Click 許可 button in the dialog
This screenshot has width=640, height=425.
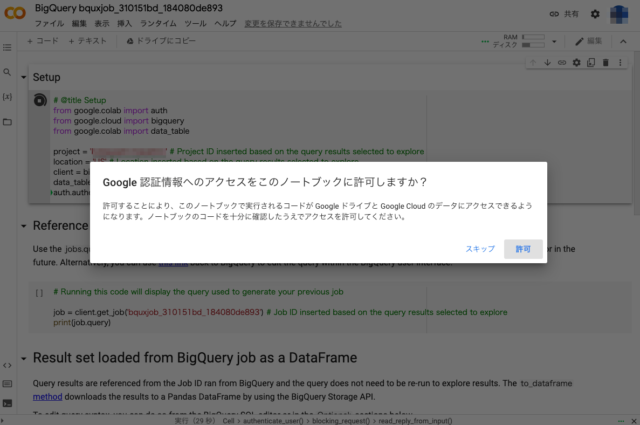[x=523, y=249]
